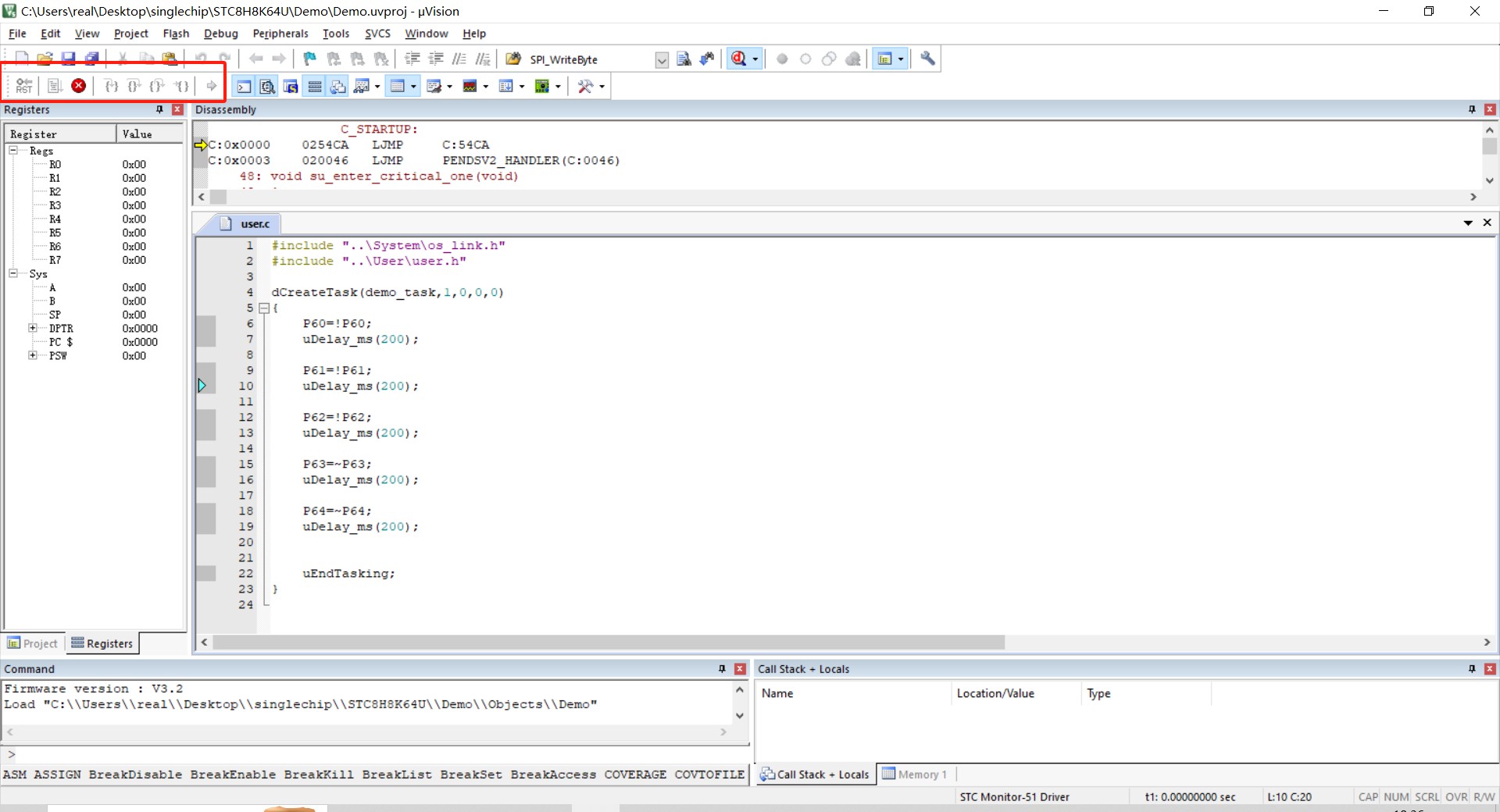Switch to the Project tab
Screen dimensions: 1500x812
[33, 643]
